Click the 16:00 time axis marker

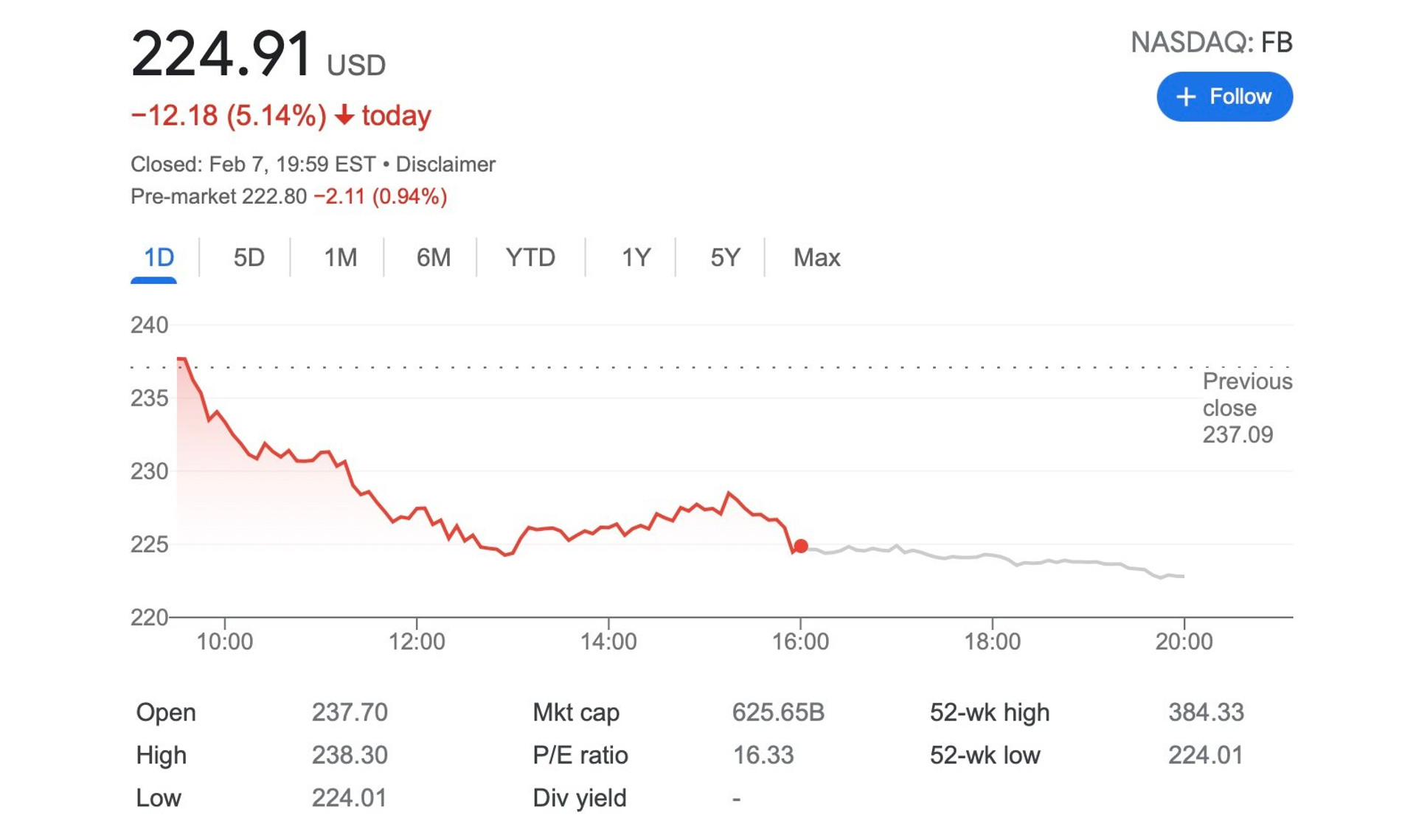800,641
